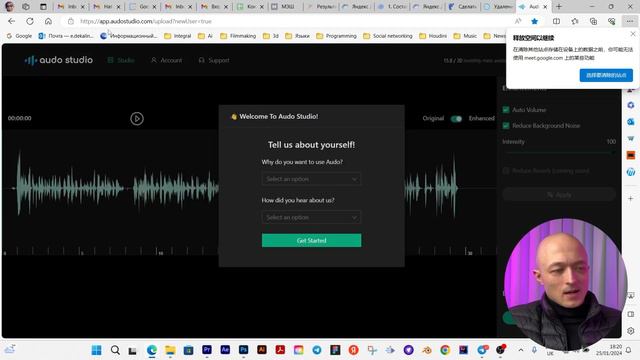640x360 pixels.
Task: Click the blue button in Edge popup
Action: point(606,75)
